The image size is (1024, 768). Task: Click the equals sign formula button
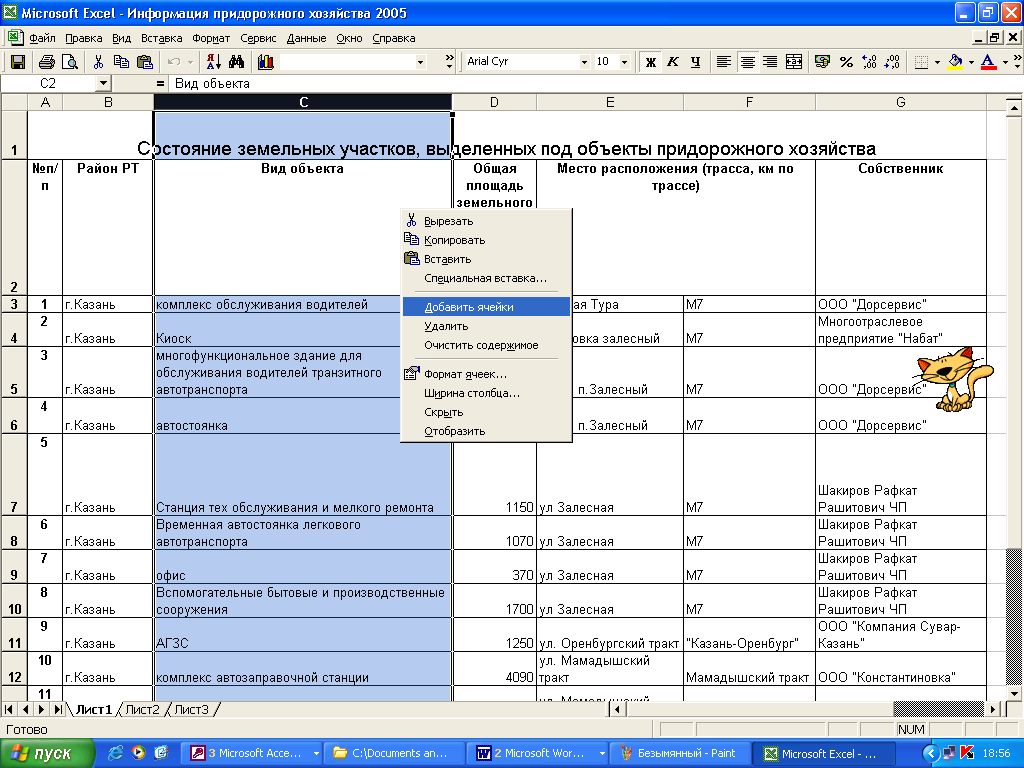[x=160, y=84]
